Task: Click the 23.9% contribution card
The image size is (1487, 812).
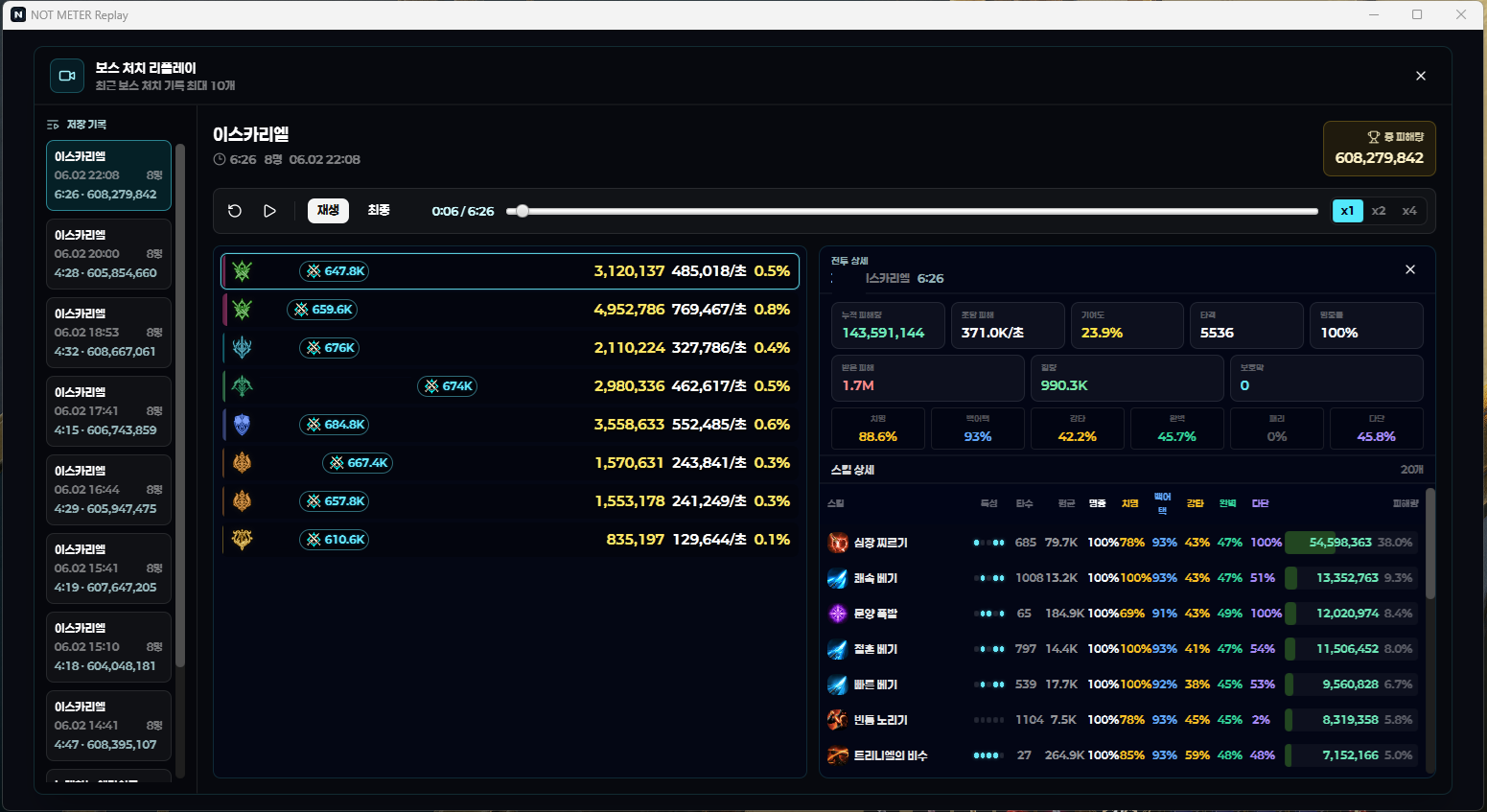Action: [x=1127, y=325]
